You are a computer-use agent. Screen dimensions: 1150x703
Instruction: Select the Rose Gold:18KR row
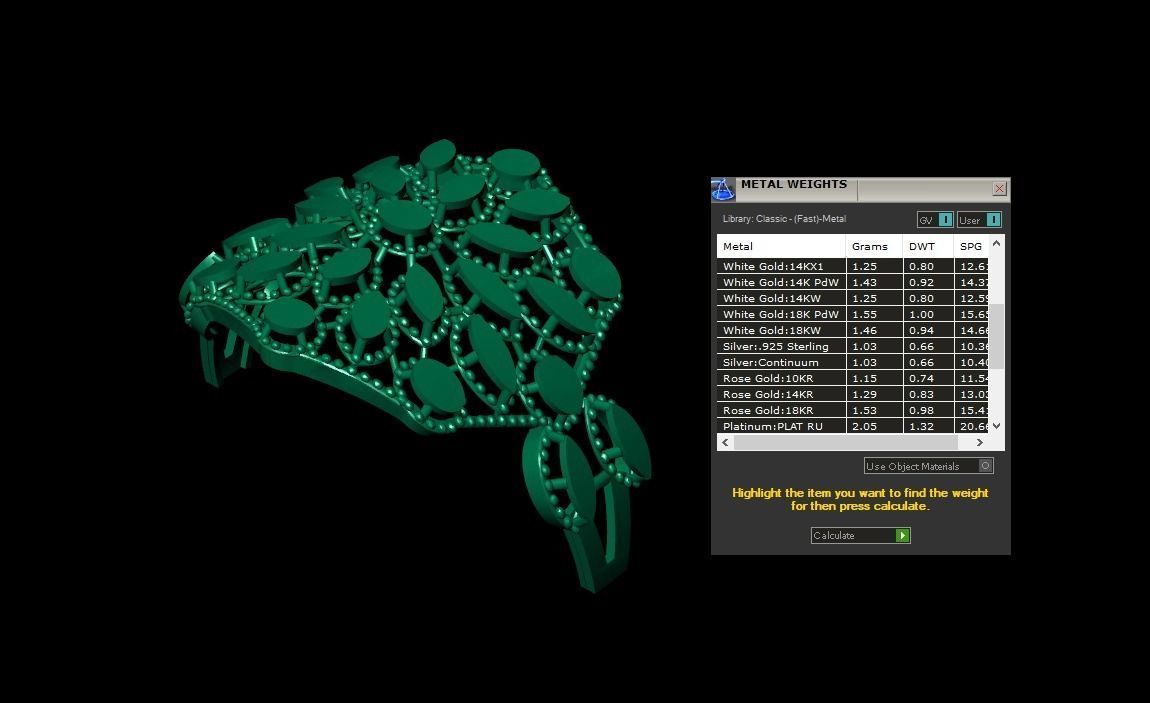[852, 411]
